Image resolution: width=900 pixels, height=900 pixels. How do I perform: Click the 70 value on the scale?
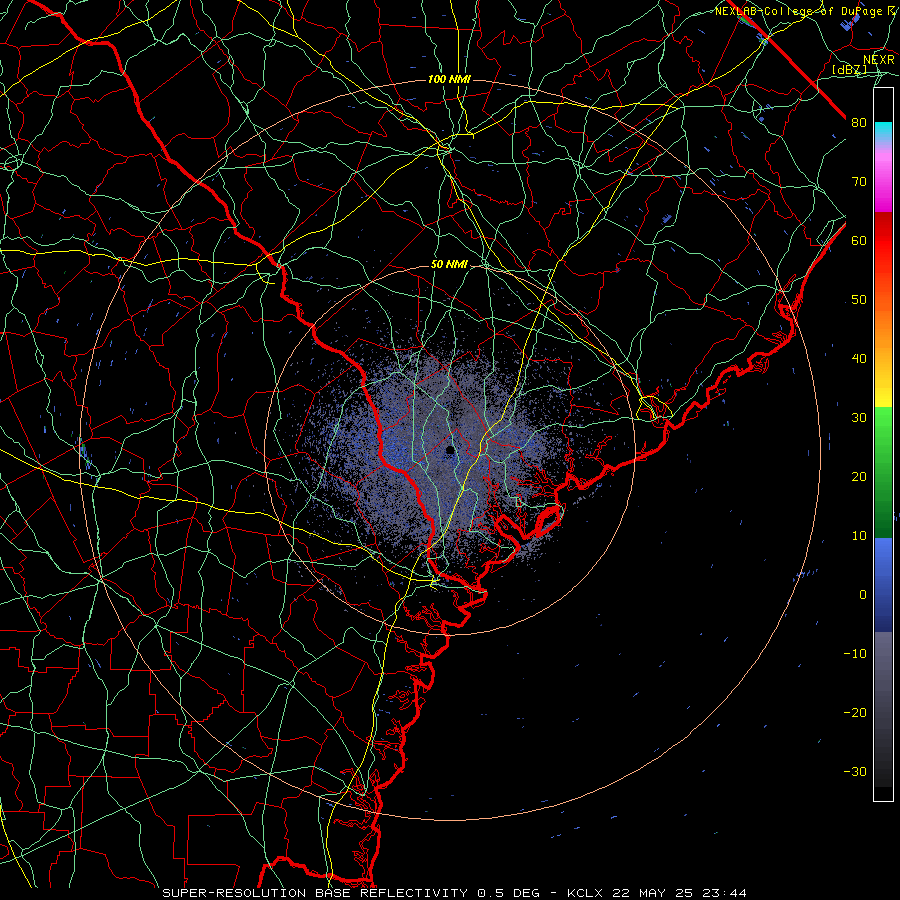click(859, 181)
